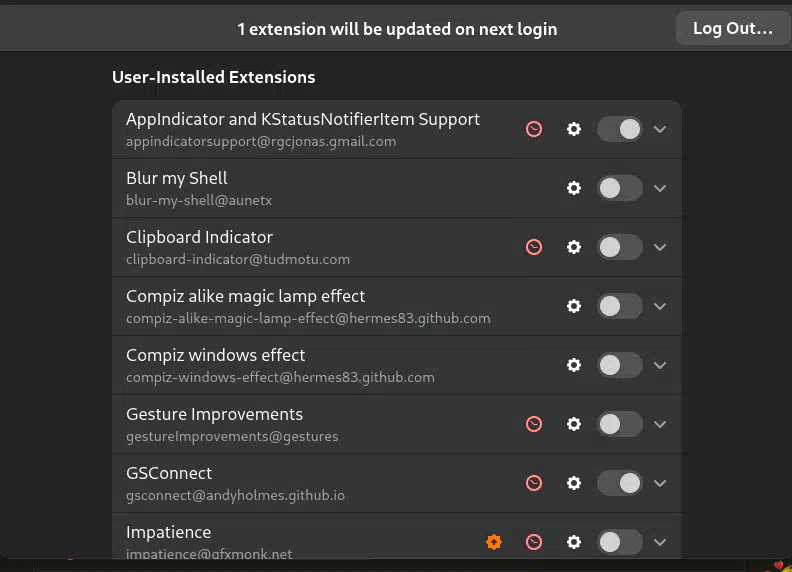792x572 pixels.
Task: Click Clipboard Indicator pending update icon
Action: pos(534,247)
